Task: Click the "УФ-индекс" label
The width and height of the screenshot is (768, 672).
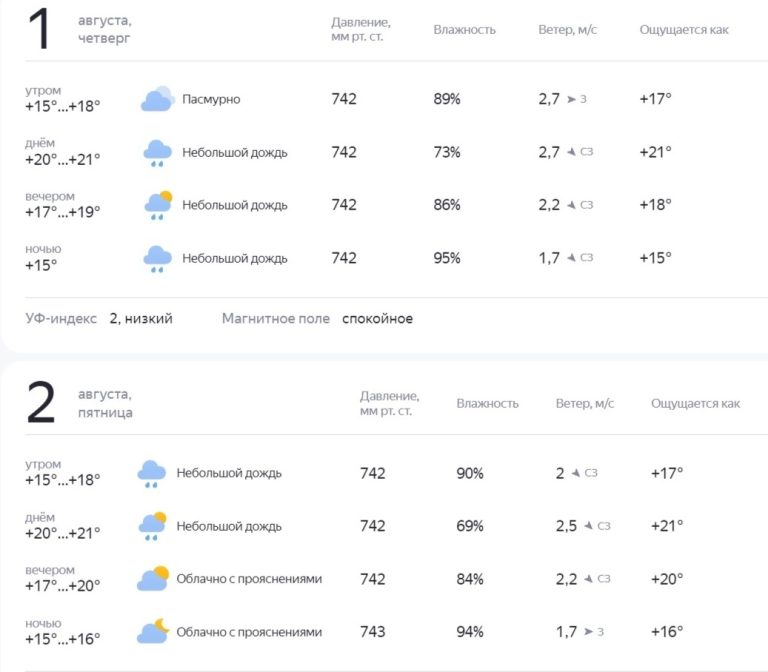Action: (x=61, y=319)
